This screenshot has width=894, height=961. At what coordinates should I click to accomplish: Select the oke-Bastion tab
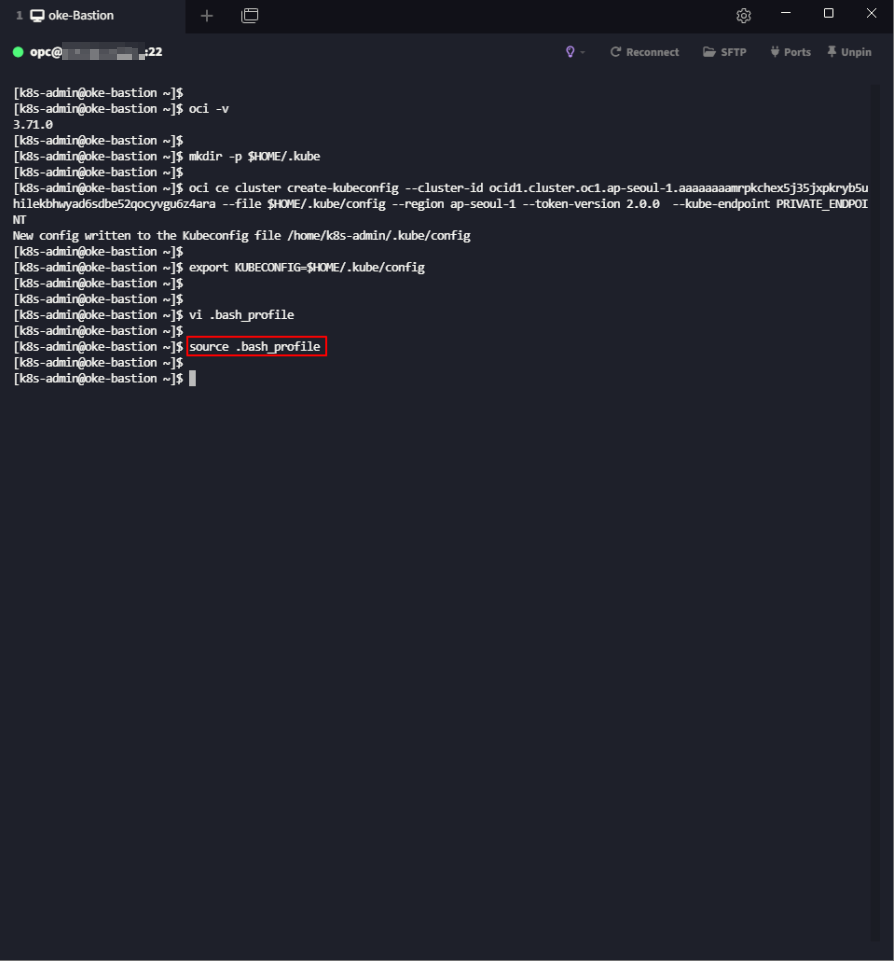80,16
